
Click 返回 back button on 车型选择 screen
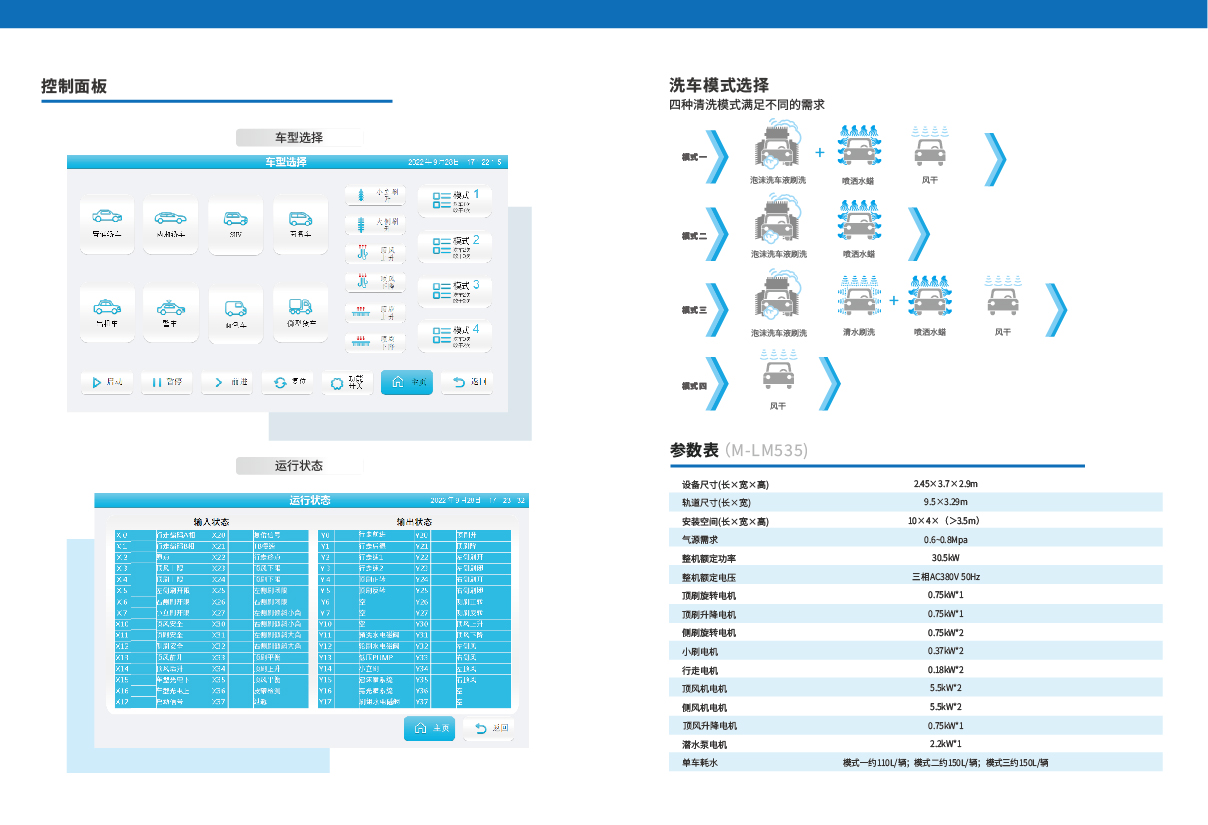(468, 382)
